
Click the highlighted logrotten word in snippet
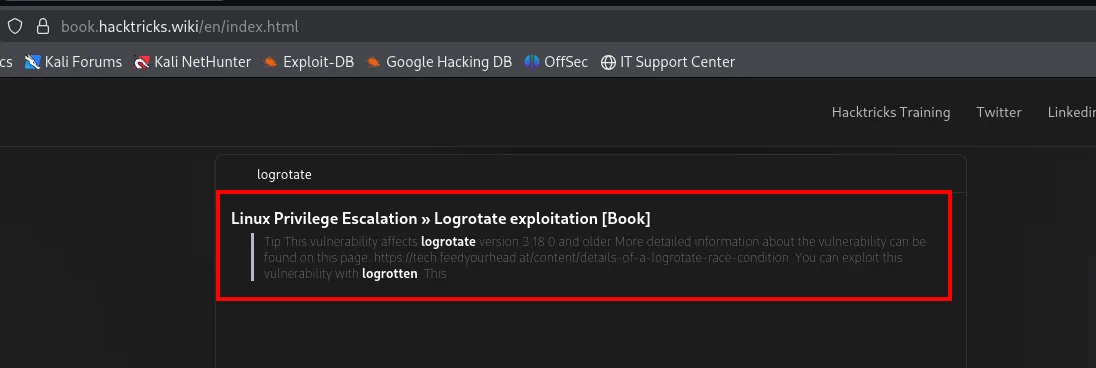point(389,274)
